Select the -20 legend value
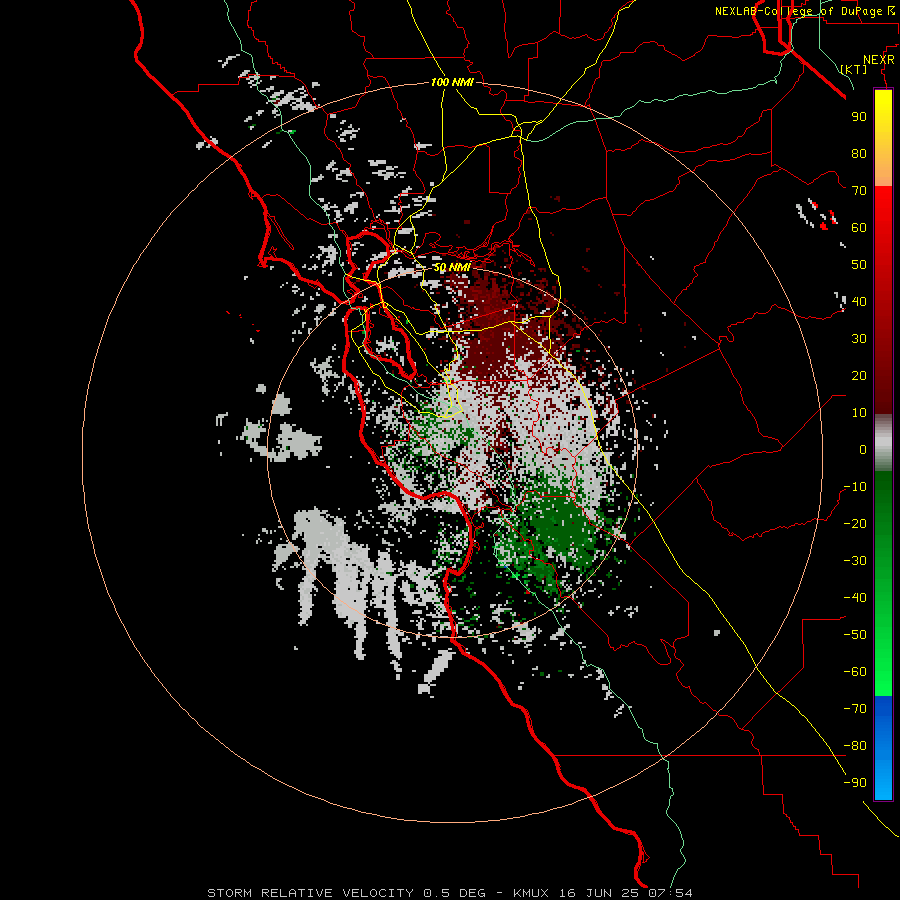This screenshot has width=900, height=900. [855, 523]
